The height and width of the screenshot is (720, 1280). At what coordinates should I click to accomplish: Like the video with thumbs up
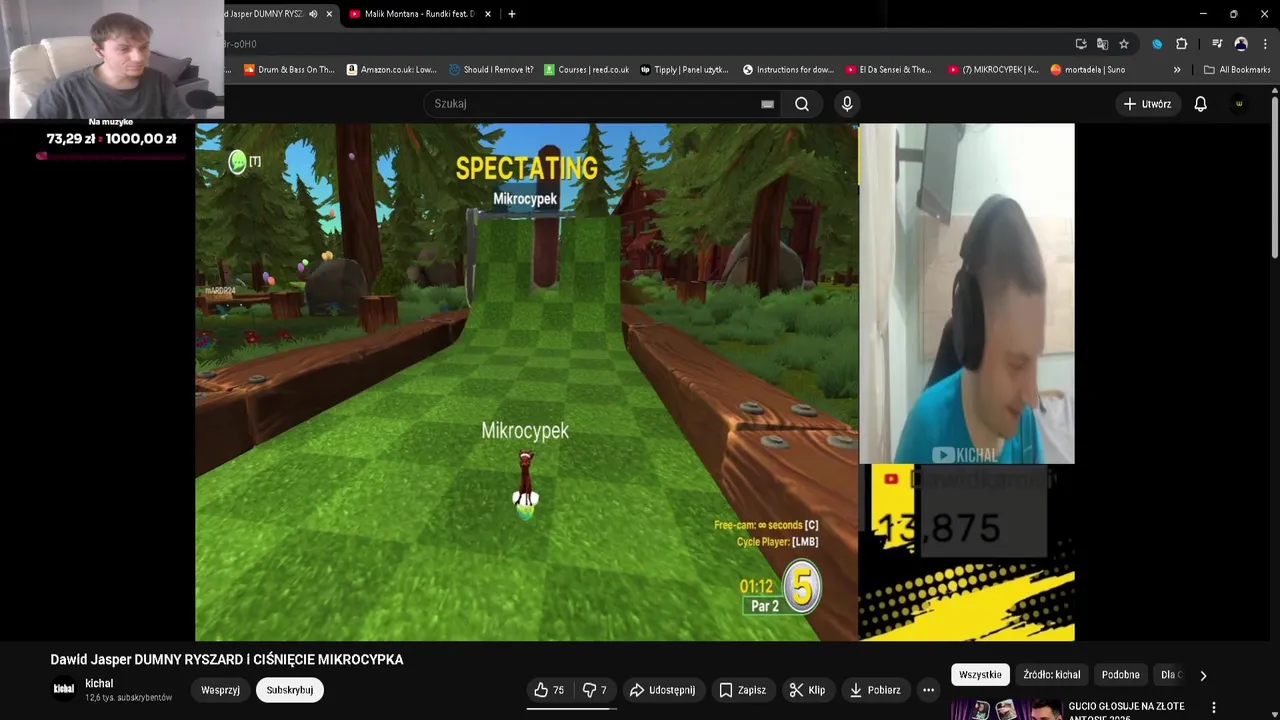coord(549,690)
